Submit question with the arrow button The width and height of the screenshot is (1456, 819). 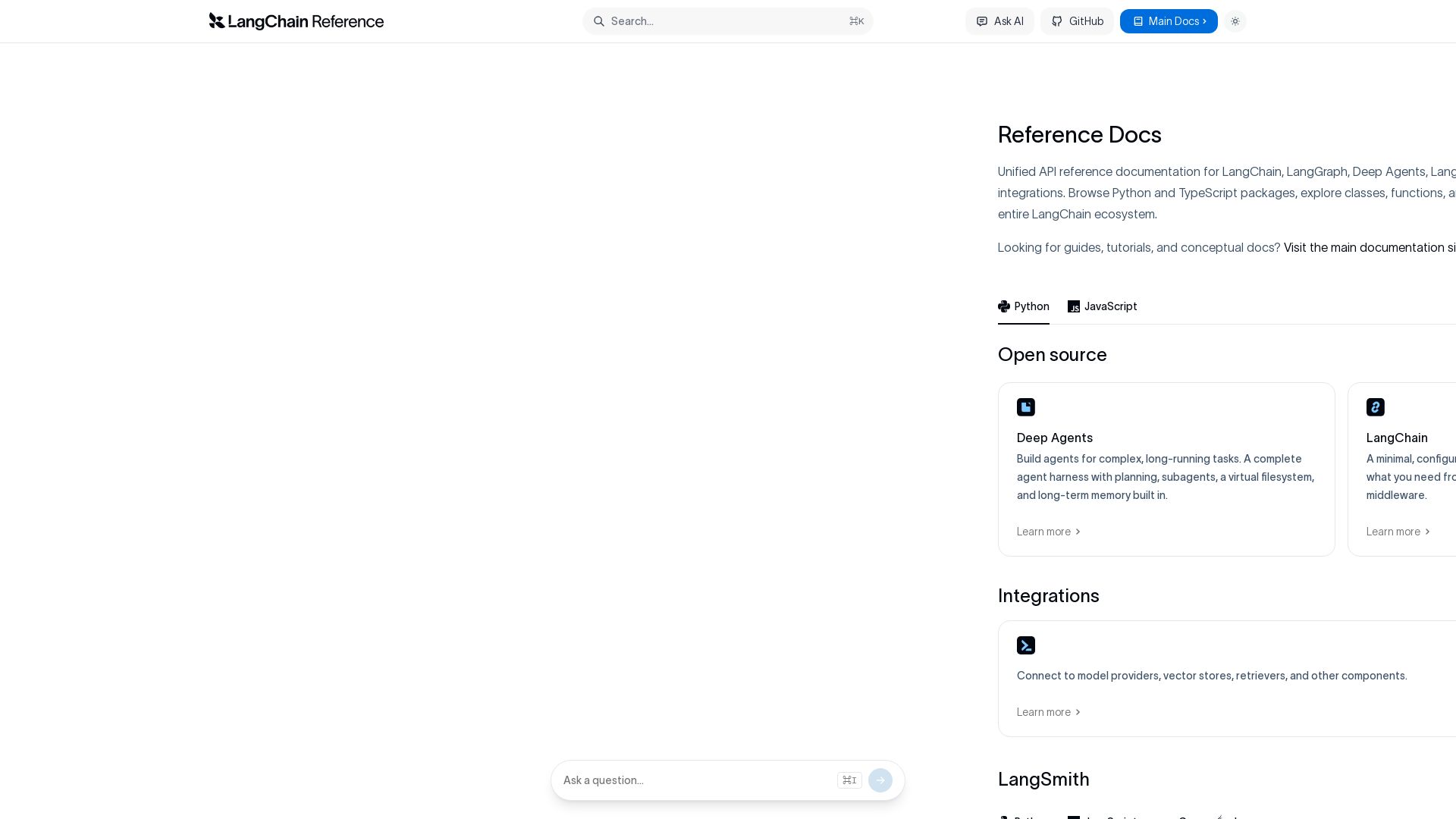[x=880, y=780]
